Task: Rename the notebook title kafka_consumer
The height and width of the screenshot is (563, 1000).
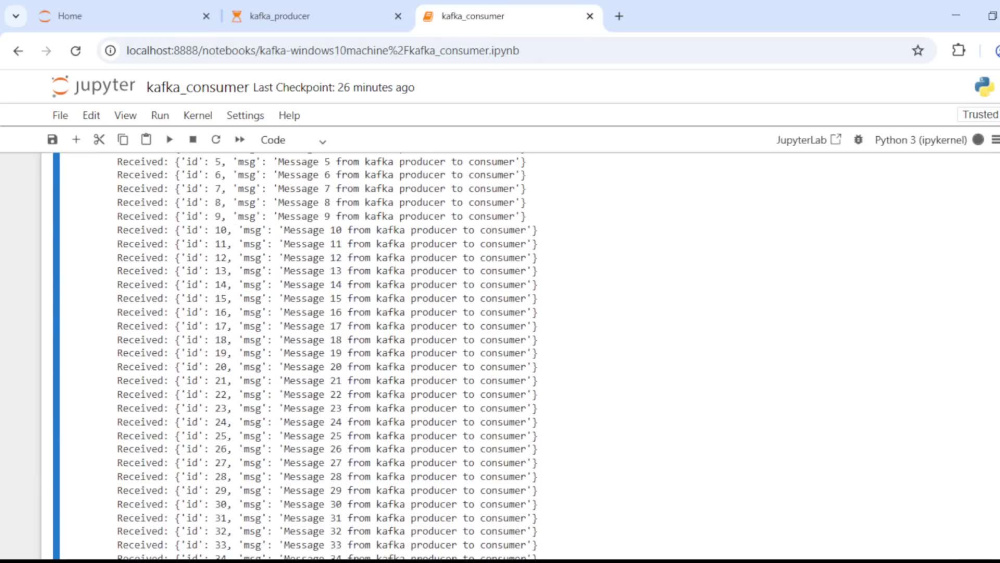Action: point(197,87)
